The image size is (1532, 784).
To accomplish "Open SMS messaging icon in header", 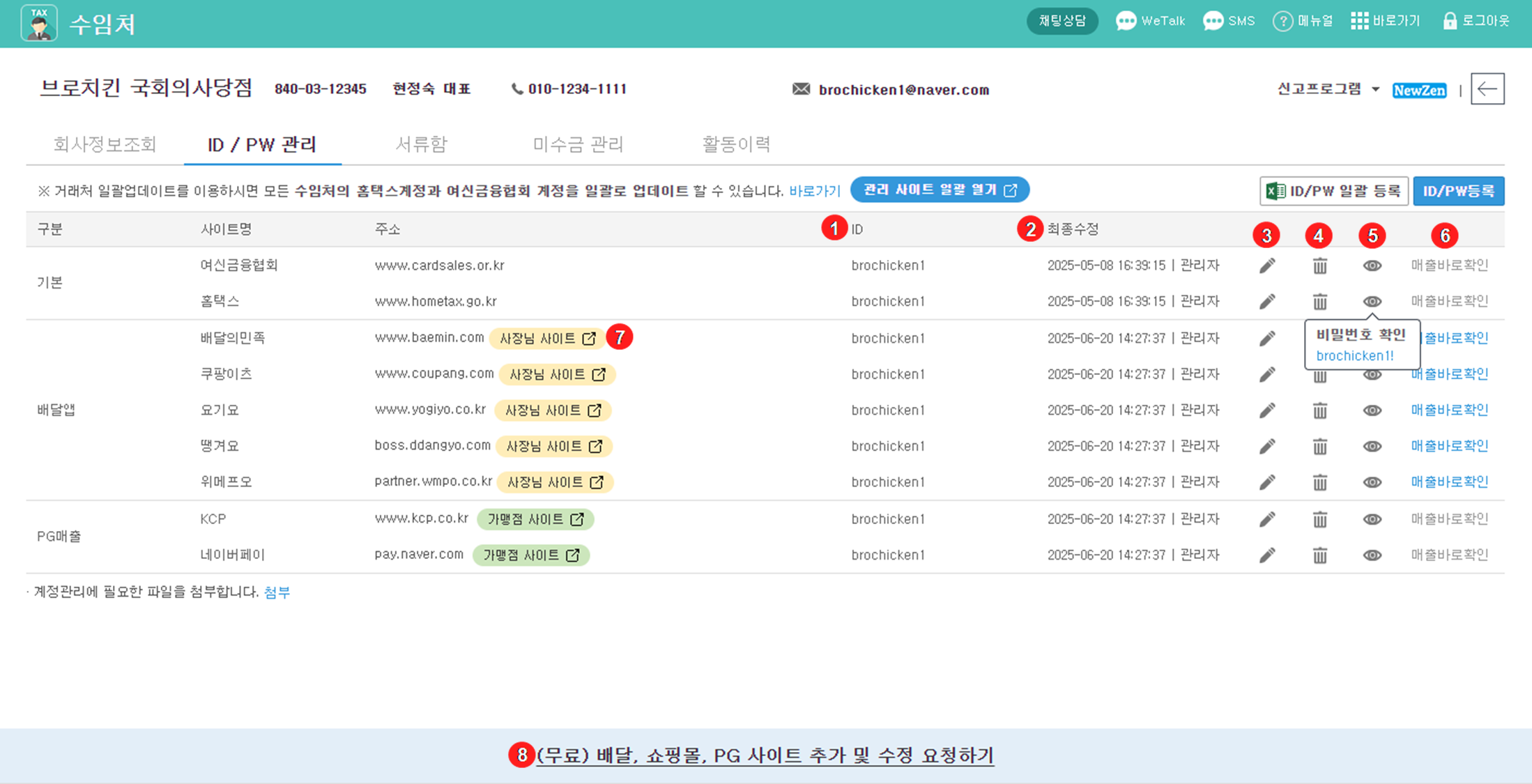I will tap(1213, 21).
